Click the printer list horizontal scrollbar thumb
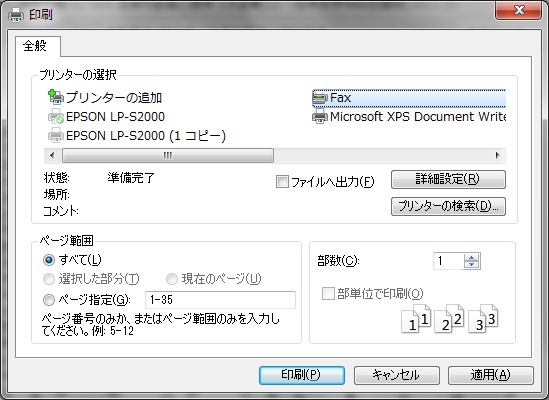This screenshot has height=400, width=549. coord(168,156)
